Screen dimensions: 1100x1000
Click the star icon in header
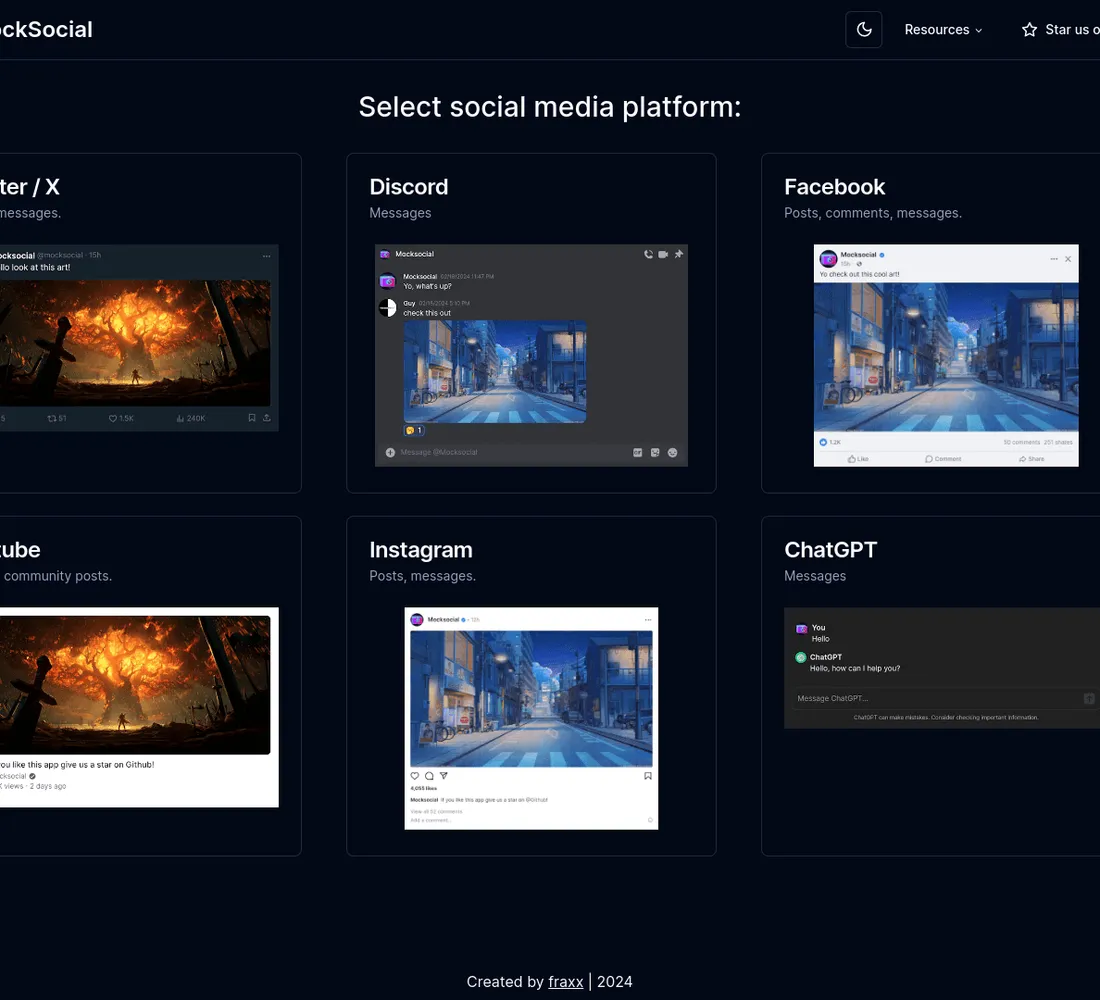(x=1029, y=29)
